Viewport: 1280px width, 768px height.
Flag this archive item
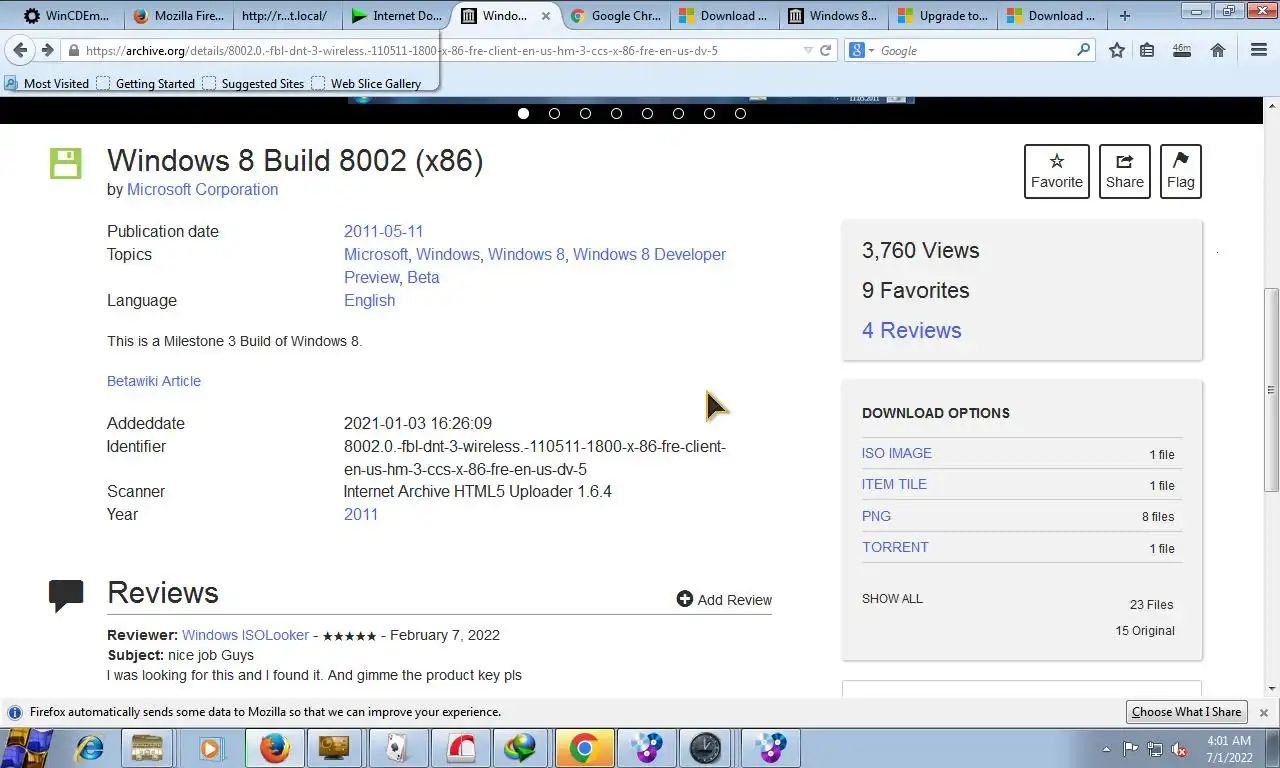coord(1181,171)
